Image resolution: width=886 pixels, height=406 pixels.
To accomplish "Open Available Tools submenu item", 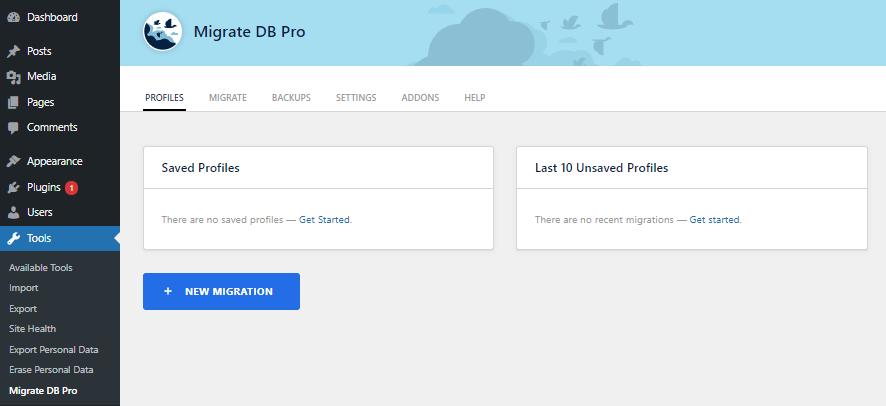I will pyautogui.click(x=41, y=268).
